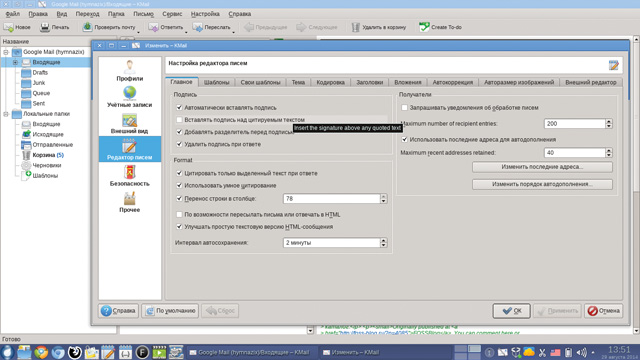This screenshot has height=360, width=640.
Task: Click the По умолчанию button
Action: coord(170,311)
